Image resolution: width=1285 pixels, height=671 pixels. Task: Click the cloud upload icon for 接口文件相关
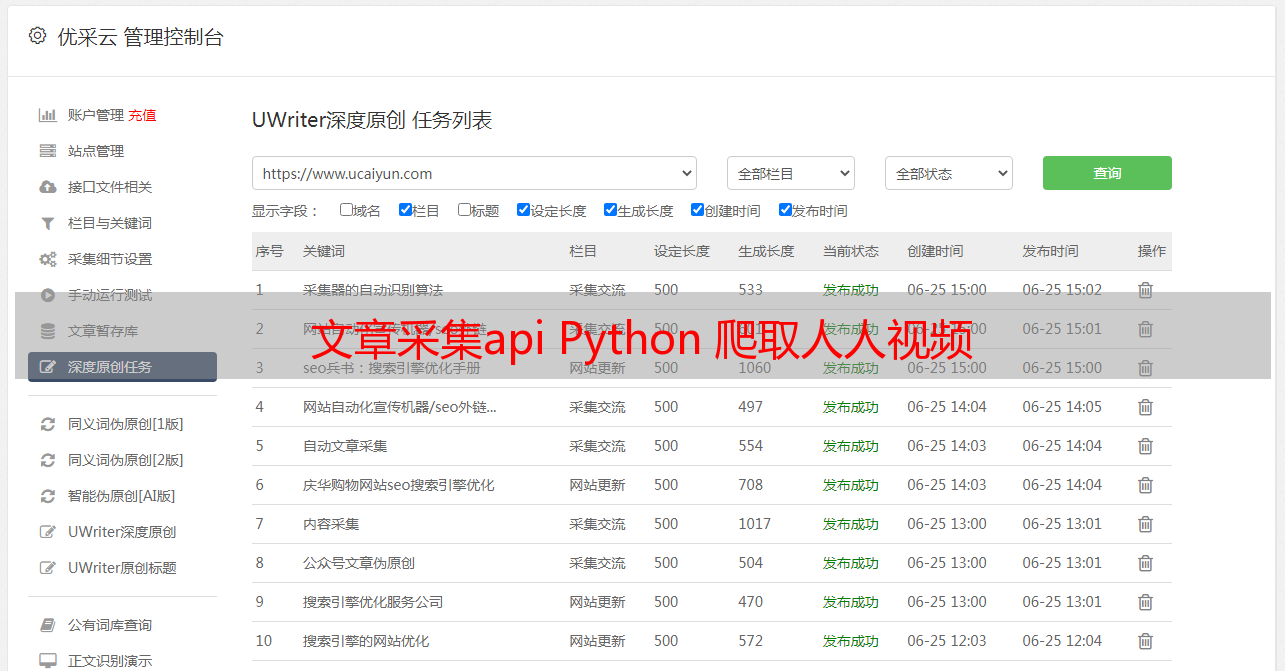pyautogui.click(x=47, y=187)
